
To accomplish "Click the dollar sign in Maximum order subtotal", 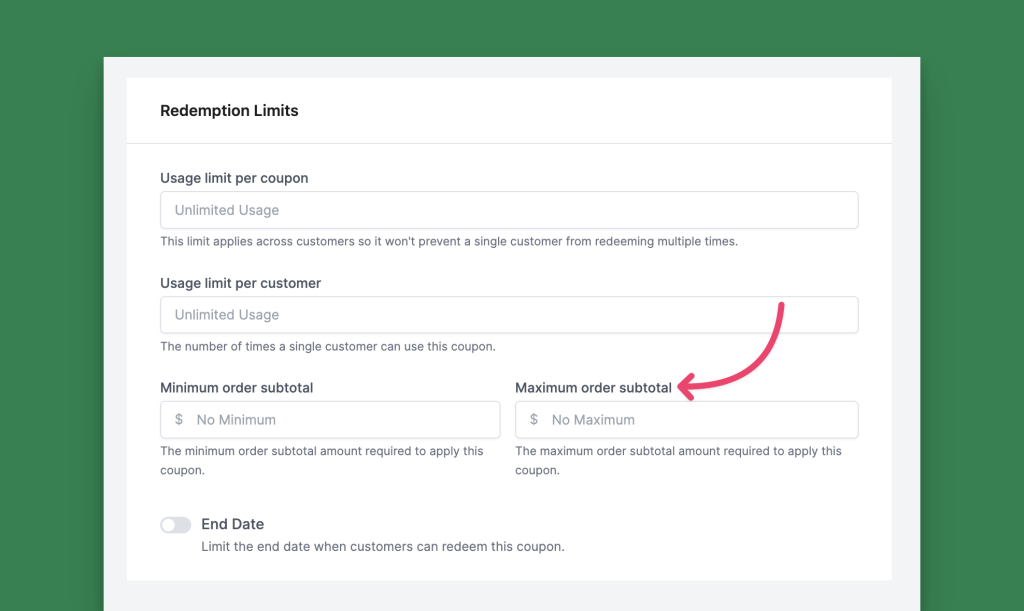I will [534, 420].
